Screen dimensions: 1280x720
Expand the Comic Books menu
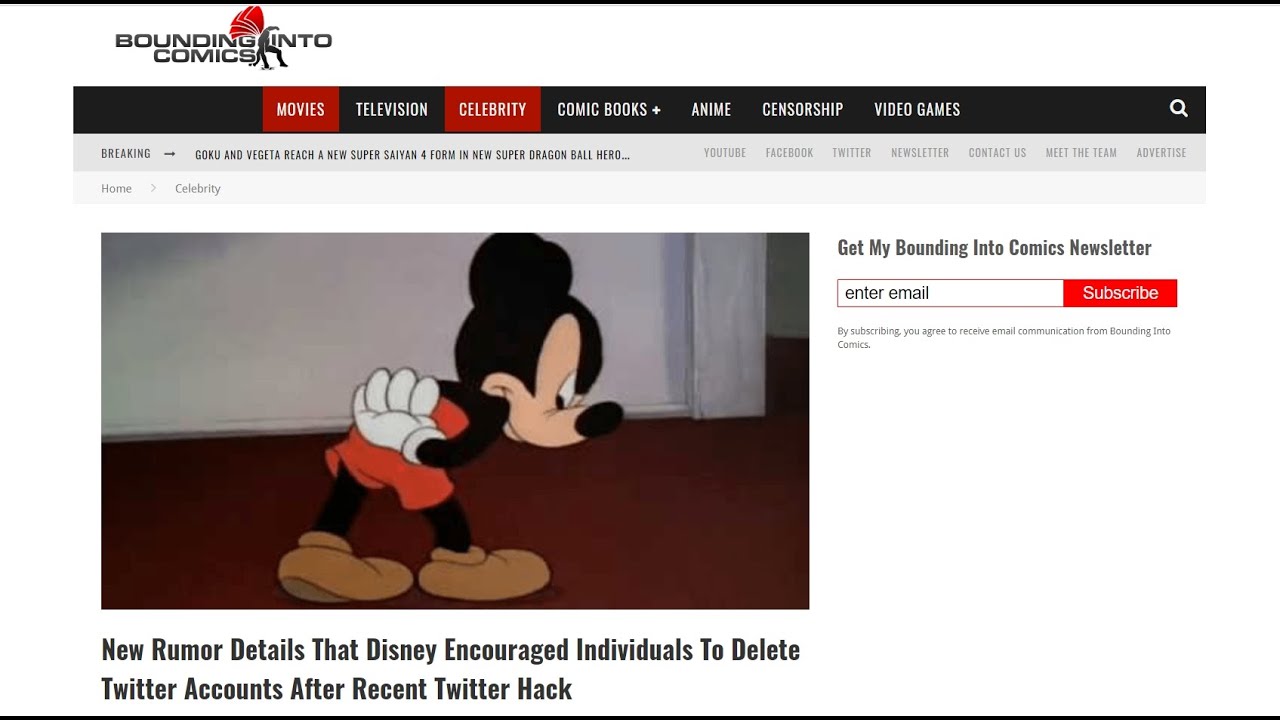point(608,110)
